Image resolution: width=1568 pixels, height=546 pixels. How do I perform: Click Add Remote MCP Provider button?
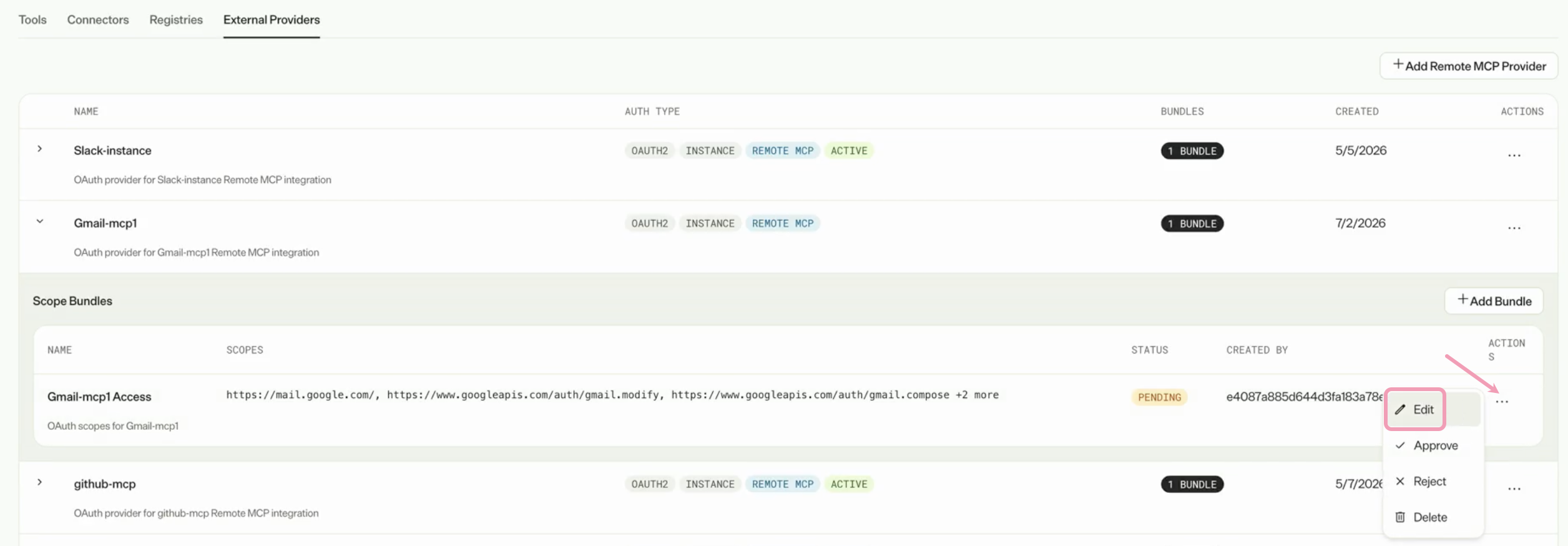[x=1469, y=66]
